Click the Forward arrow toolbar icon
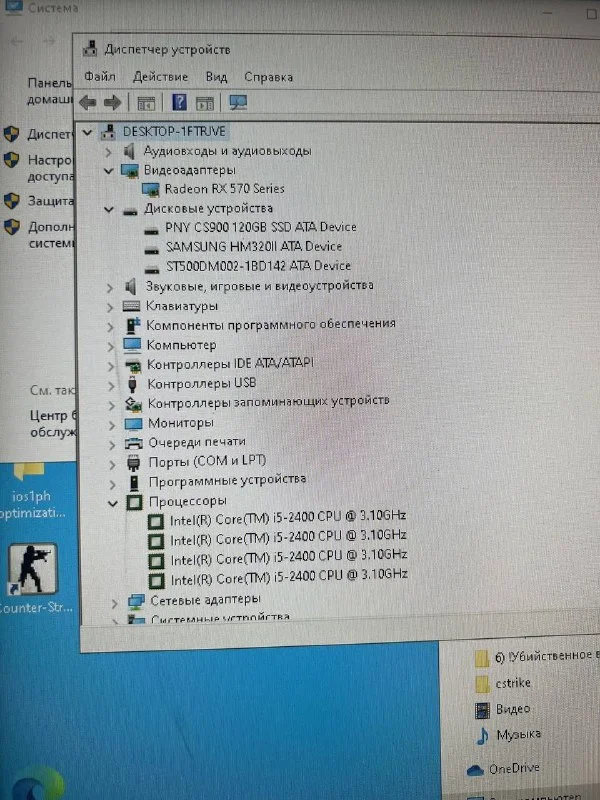Screen dimensions: 600x800 click(112, 102)
